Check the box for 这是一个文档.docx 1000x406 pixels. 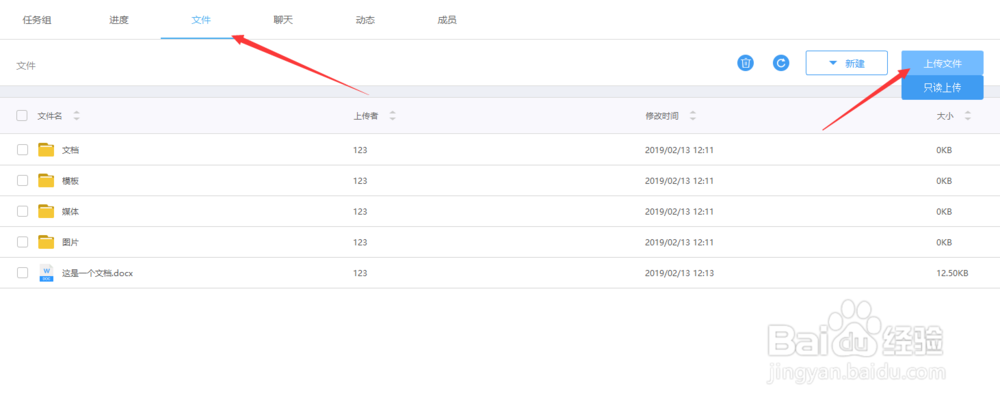point(22,273)
